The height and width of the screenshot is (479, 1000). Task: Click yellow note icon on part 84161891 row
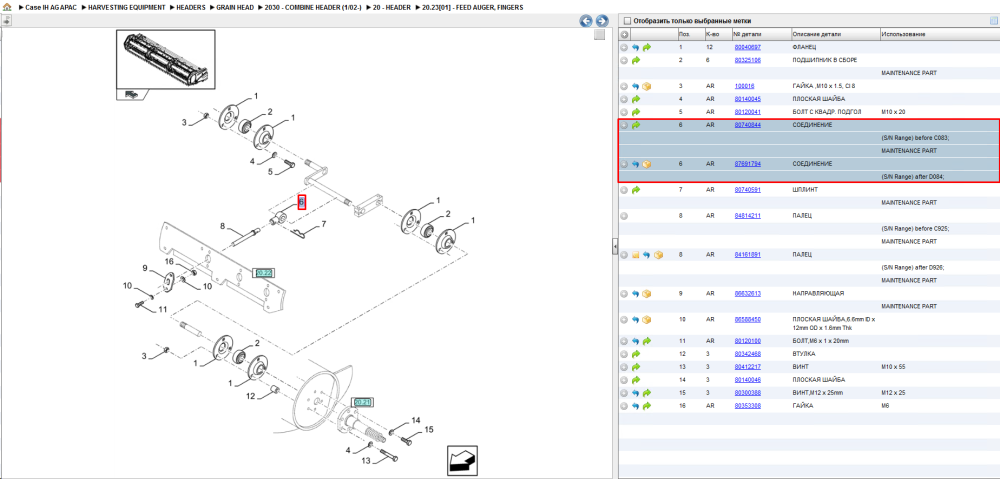click(x=636, y=254)
